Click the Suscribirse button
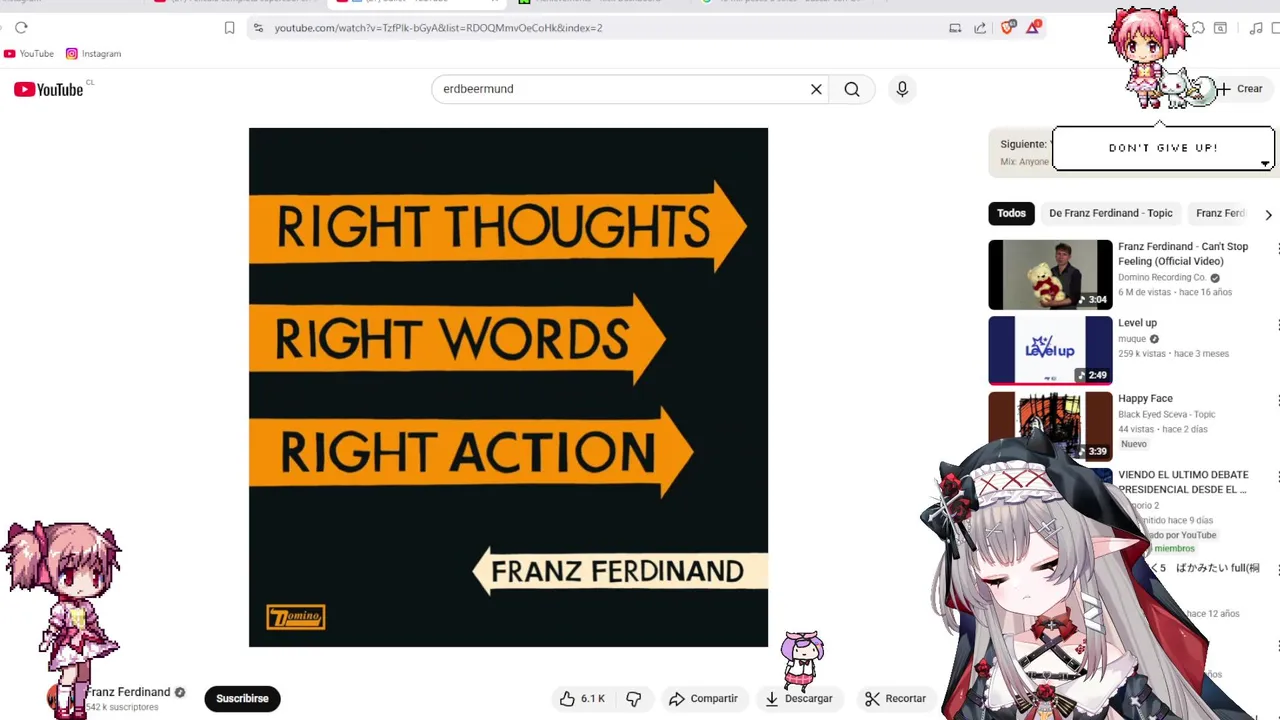 click(x=242, y=699)
